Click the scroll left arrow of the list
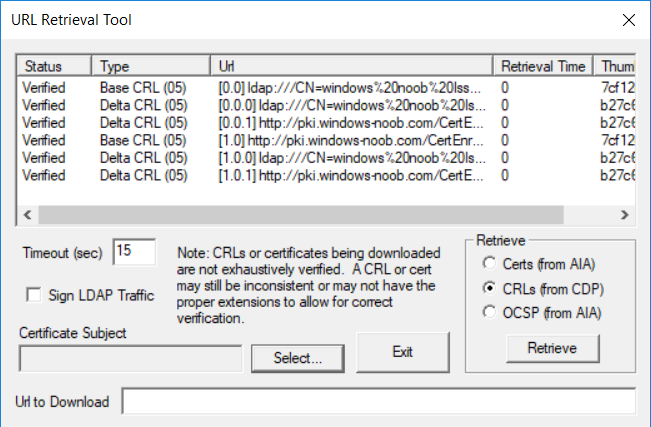 [x=28, y=215]
